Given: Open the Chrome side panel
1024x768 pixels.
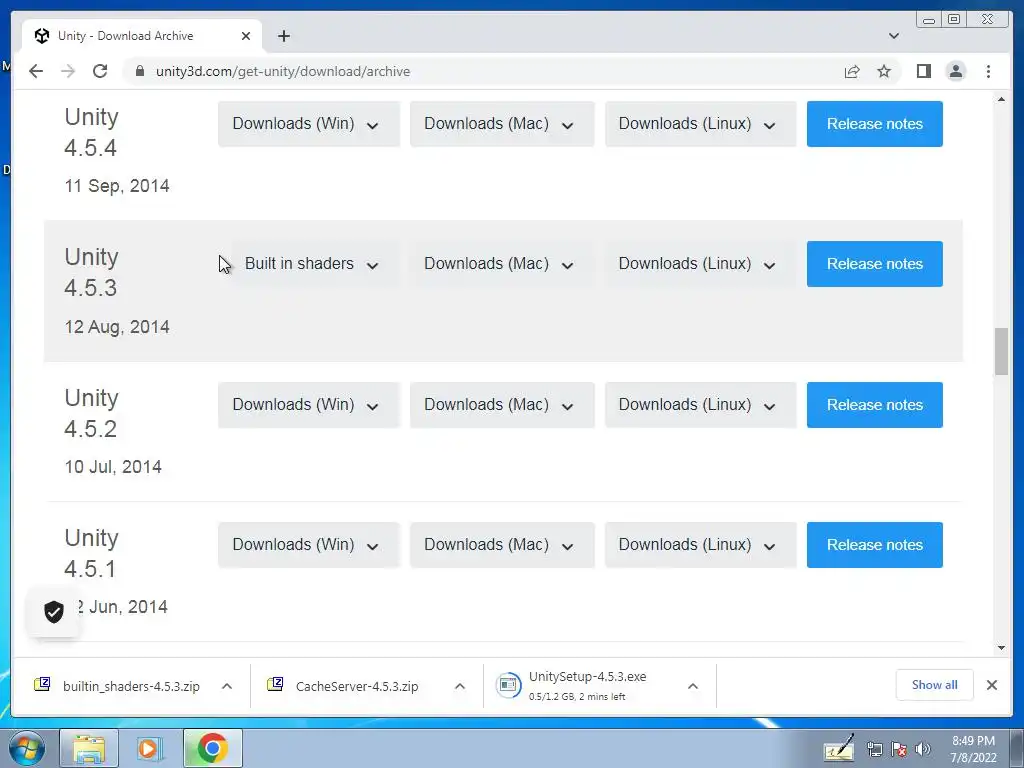Looking at the screenshot, I should (923, 71).
